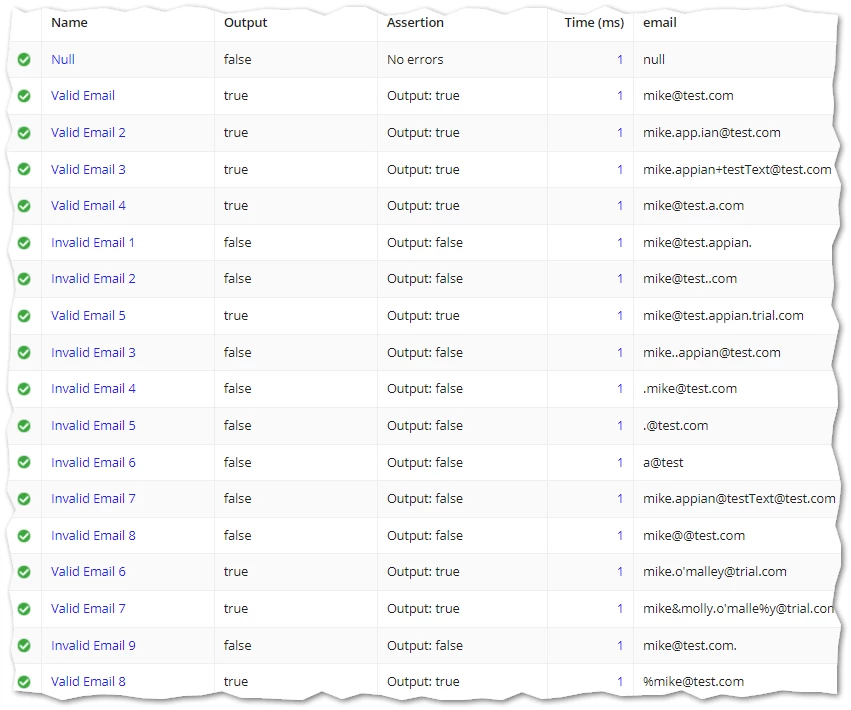The image size is (851, 710).
Task: Open the Valid Email 6 test case
Action: click(88, 572)
